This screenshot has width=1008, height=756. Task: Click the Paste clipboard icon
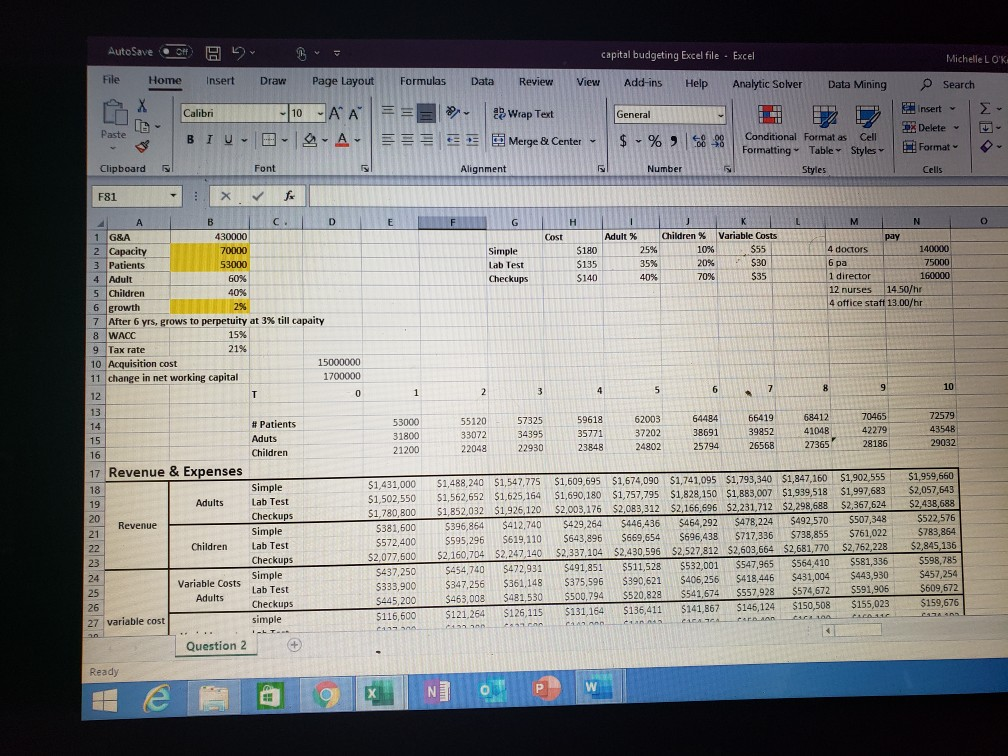pyautogui.click(x=114, y=114)
